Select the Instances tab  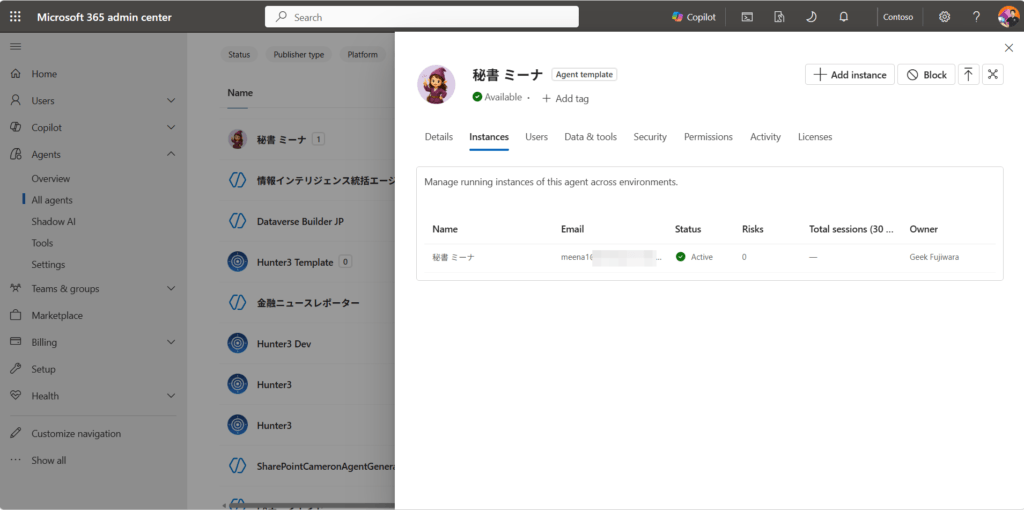point(489,137)
